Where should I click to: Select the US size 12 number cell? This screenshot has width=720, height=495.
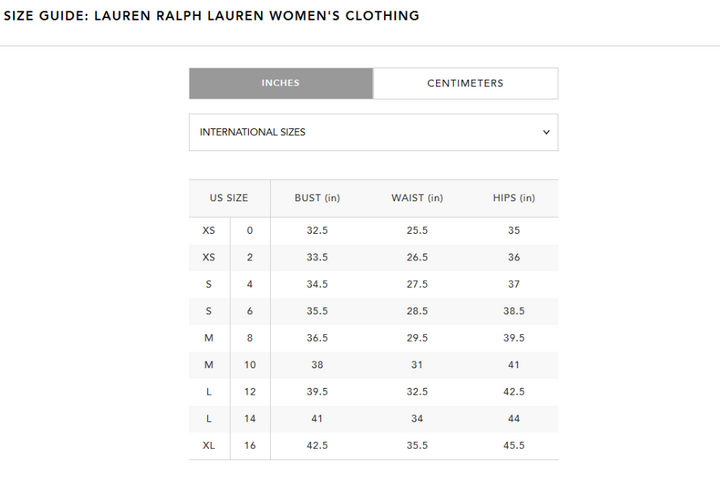(250, 392)
